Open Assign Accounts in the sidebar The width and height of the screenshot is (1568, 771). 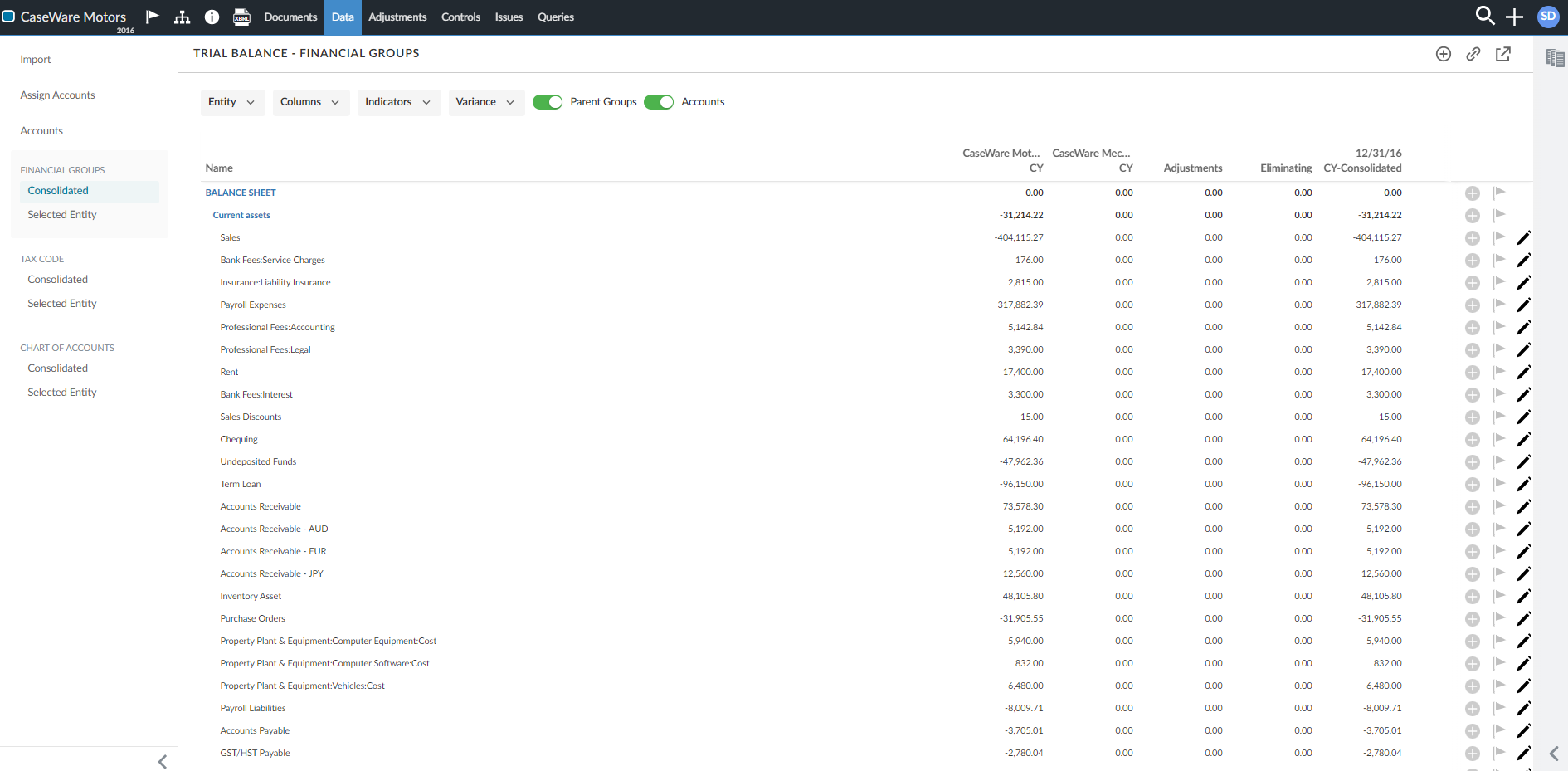[57, 95]
